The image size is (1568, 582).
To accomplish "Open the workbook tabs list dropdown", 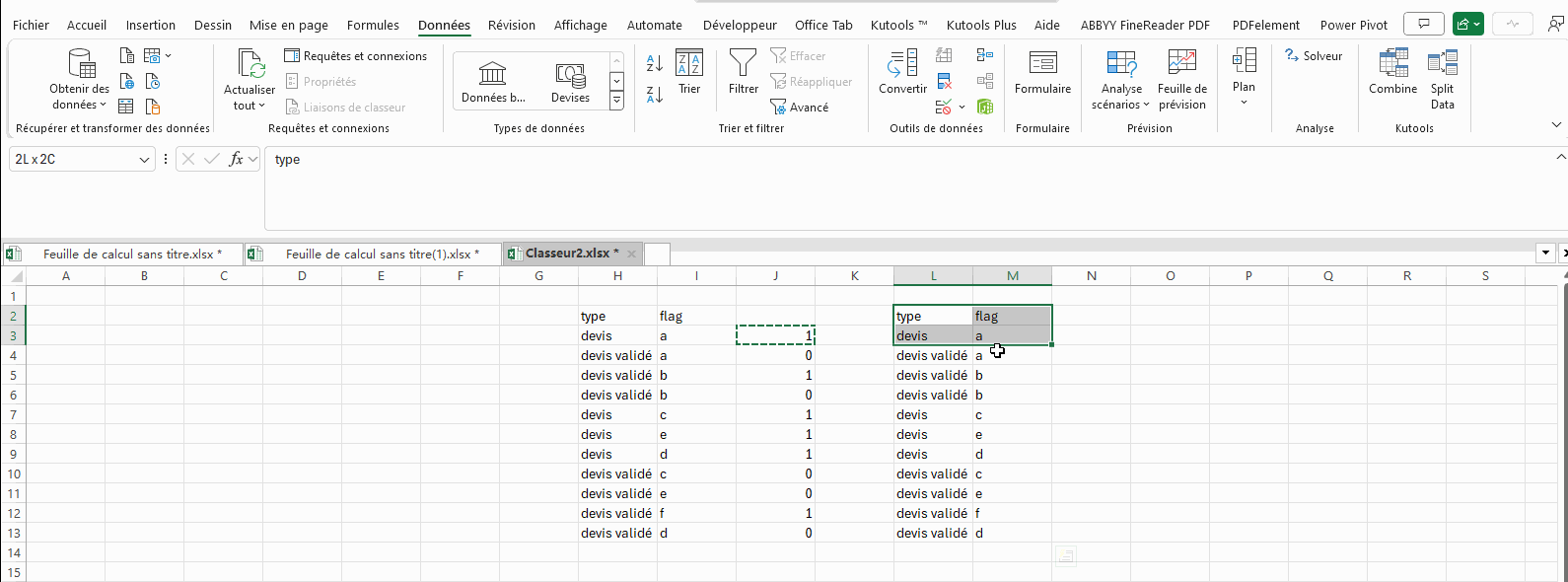I will 1545,254.
